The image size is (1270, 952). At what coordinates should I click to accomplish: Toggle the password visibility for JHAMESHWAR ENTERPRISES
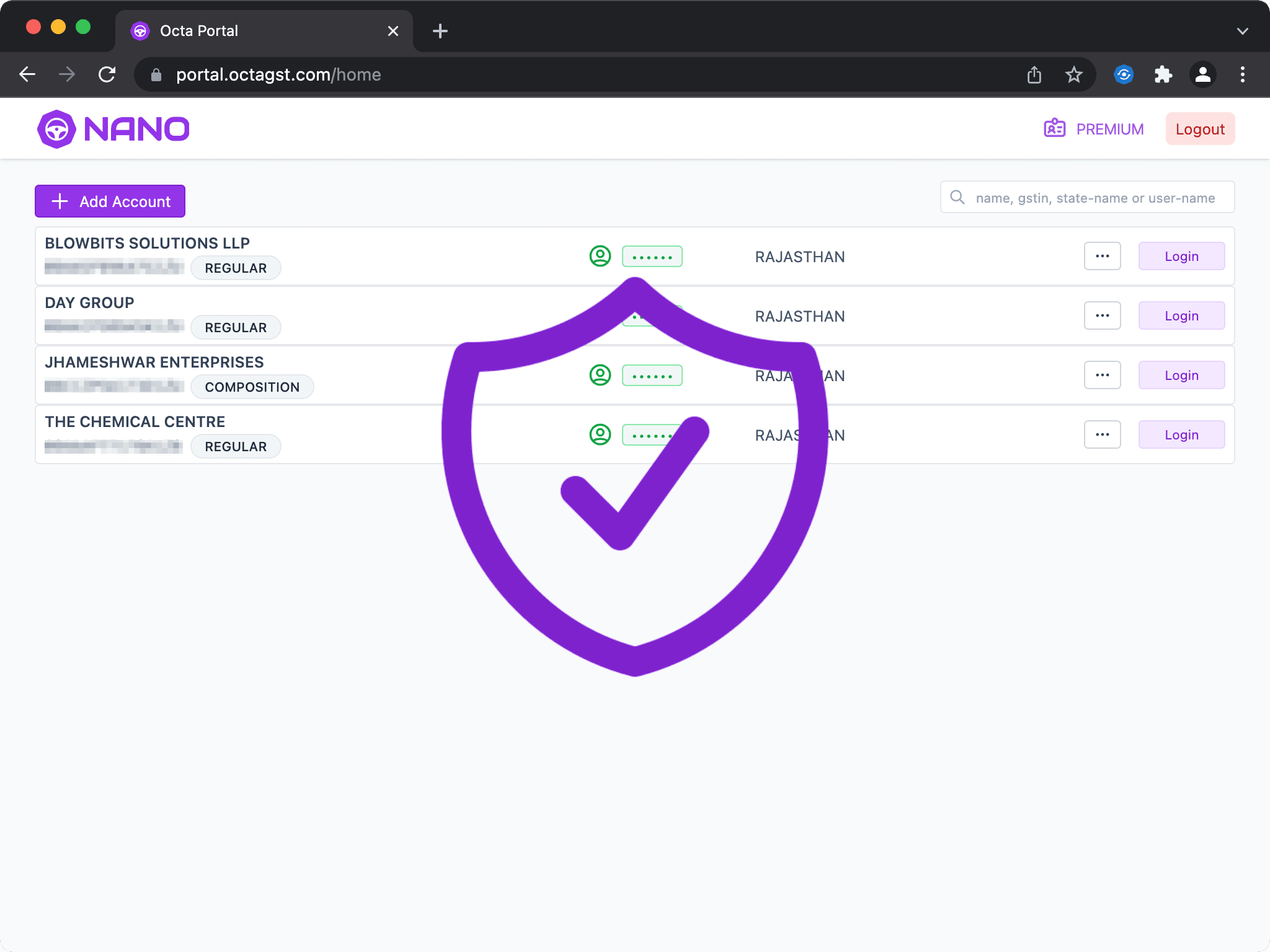pos(650,375)
